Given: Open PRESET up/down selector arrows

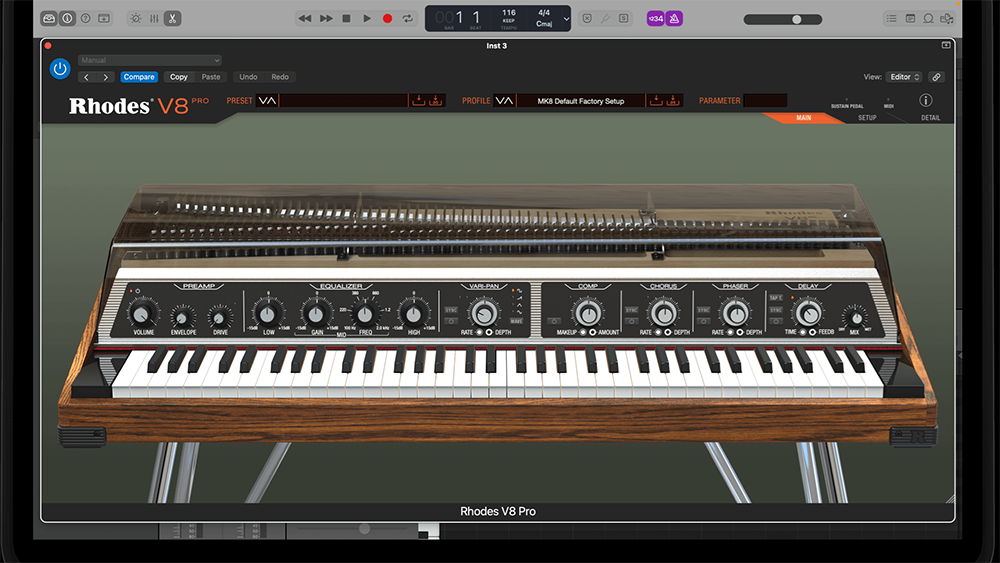Looking at the screenshot, I should click(x=267, y=101).
